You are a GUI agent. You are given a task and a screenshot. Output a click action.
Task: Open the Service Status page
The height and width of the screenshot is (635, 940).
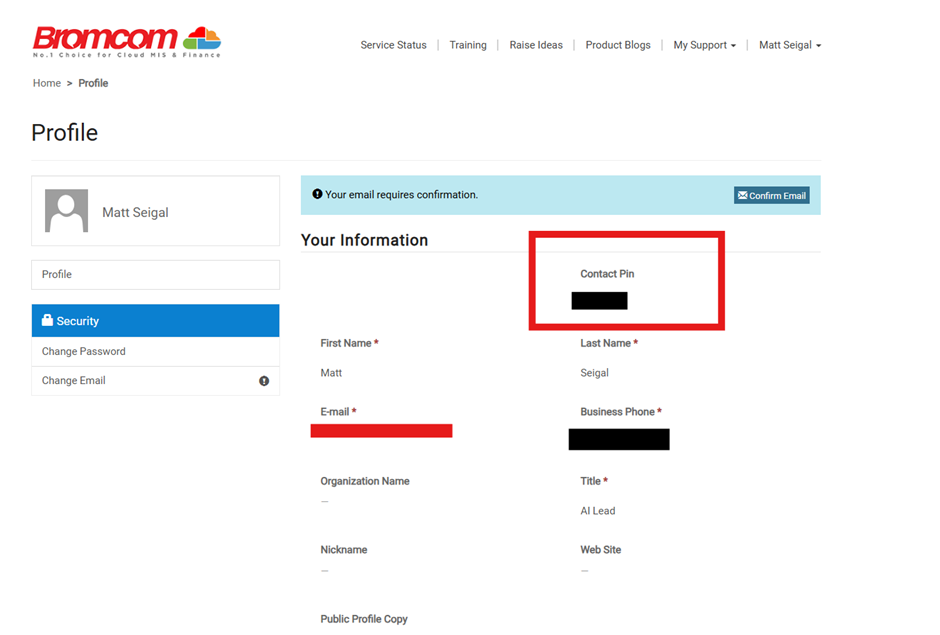click(x=393, y=45)
